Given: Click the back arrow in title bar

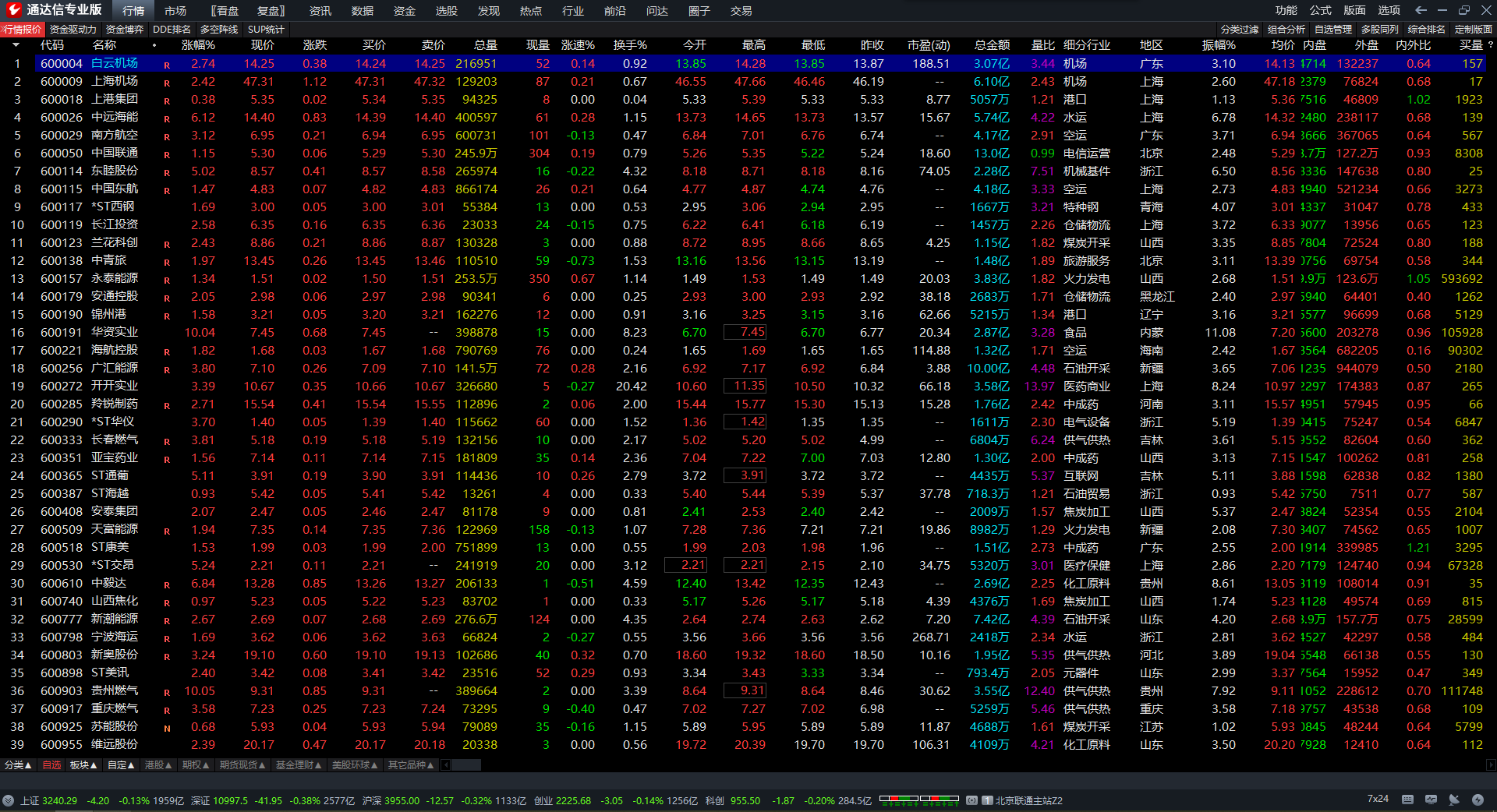Looking at the screenshot, I should click(x=1421, y=10).
